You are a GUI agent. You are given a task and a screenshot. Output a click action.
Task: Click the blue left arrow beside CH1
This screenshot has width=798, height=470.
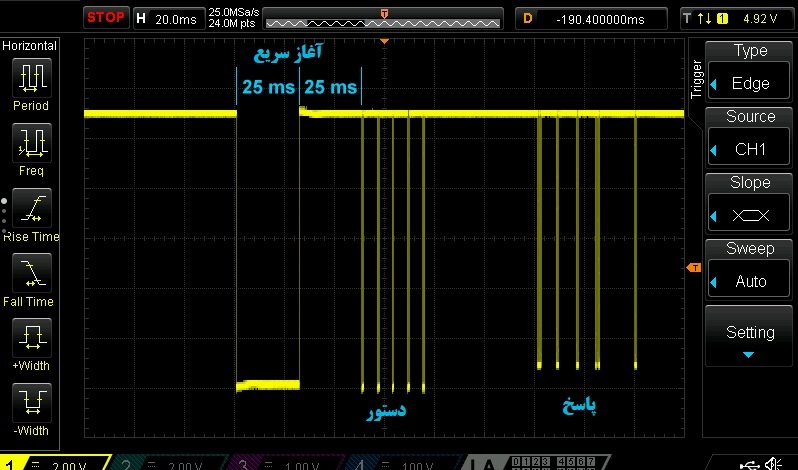714,150
